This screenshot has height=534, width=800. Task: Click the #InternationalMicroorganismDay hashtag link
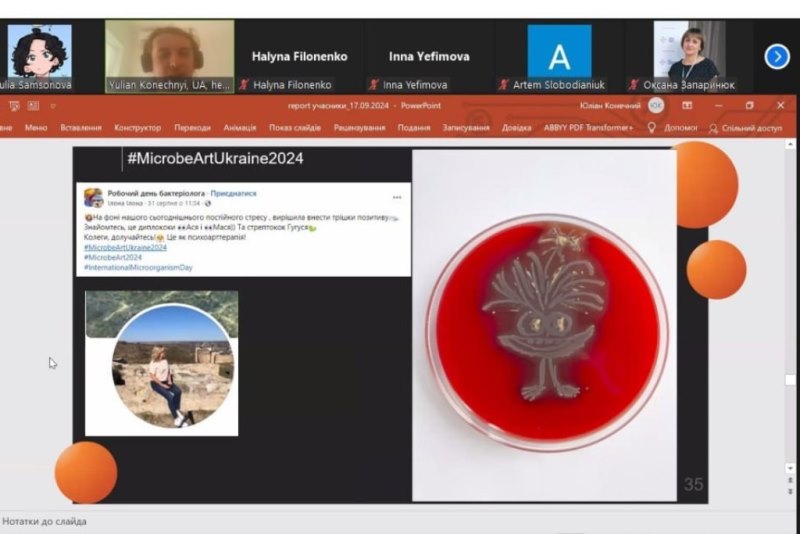(138, 267)
